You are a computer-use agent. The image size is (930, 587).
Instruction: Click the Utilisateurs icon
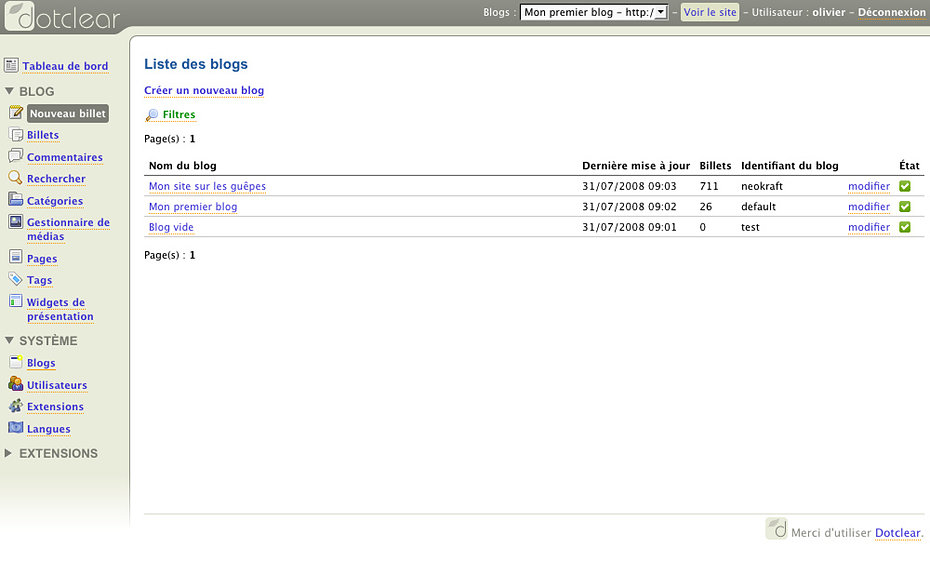(15, 385)
